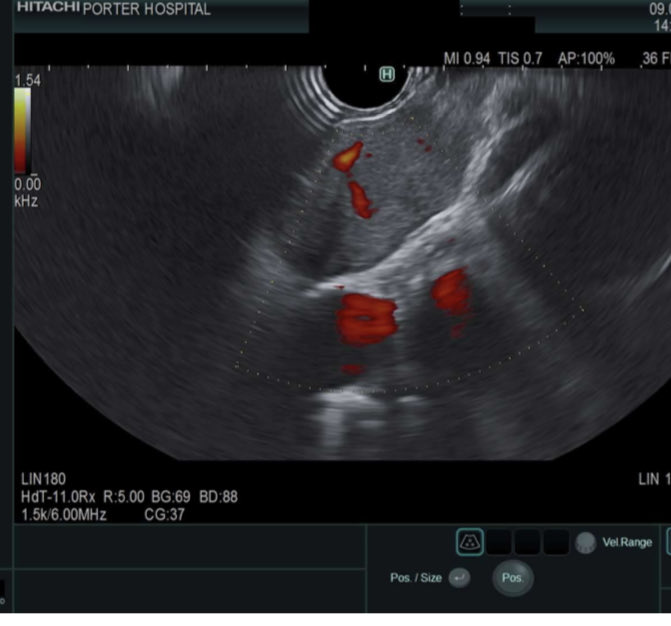Screen dimensions: 671x626
Task: Click the 0.00 scale minimum value
Action: tap(27, 184)
